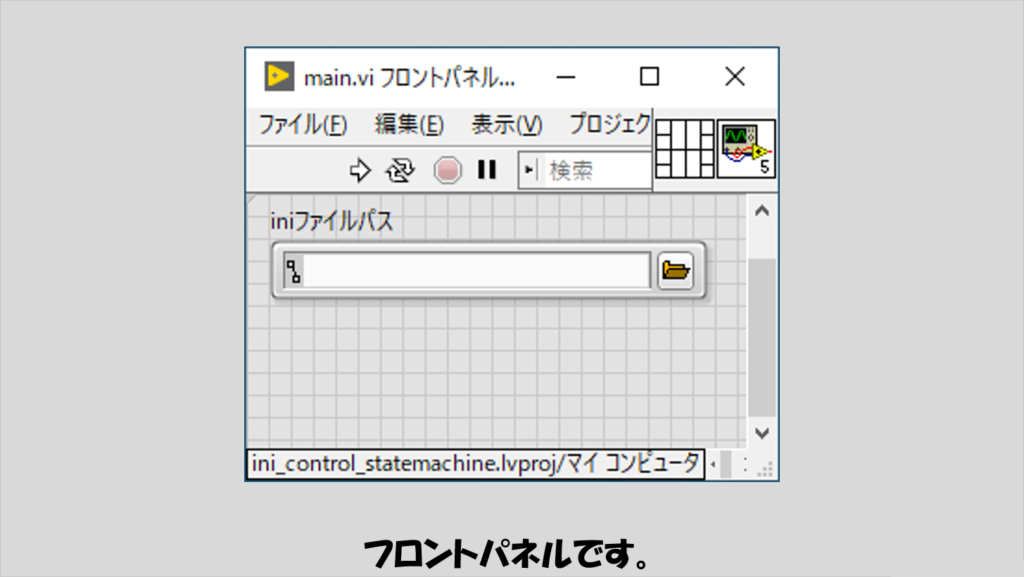Click the ini_control_statemachine.lvproj status bar label
1024x577 pixels.
475,465
